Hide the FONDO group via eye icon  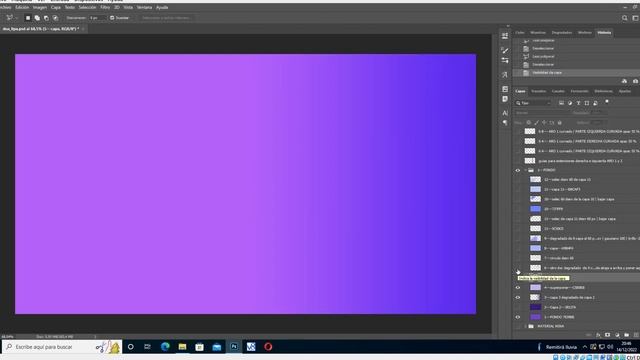pos(518,170)
